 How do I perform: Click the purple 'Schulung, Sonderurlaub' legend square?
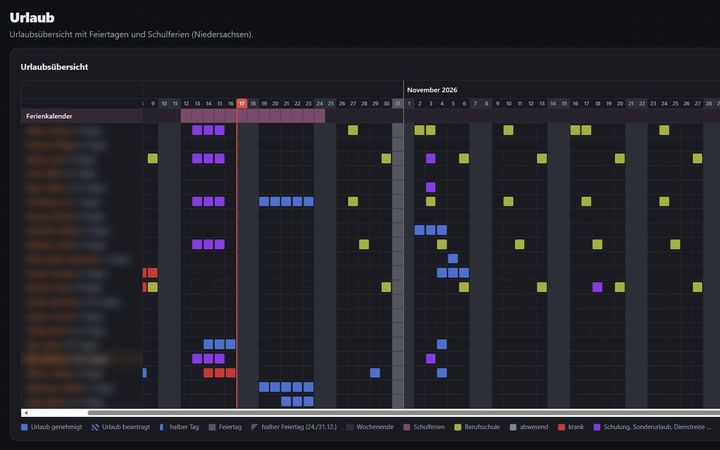[596, 427]
